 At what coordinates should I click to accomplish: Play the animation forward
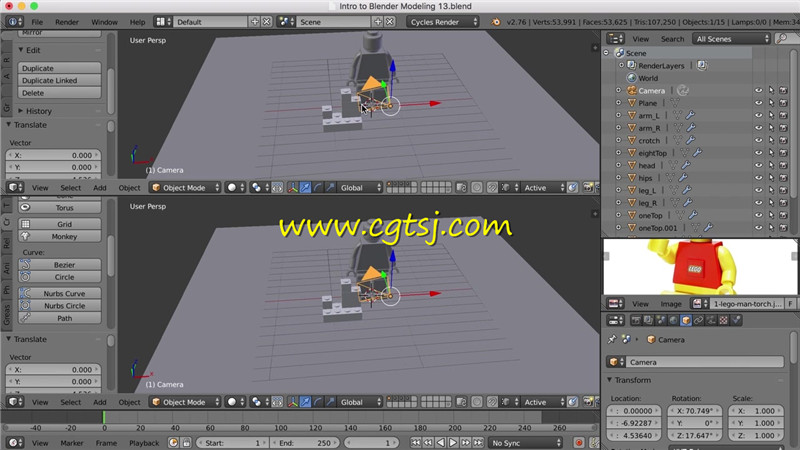(x=453, y=443)
